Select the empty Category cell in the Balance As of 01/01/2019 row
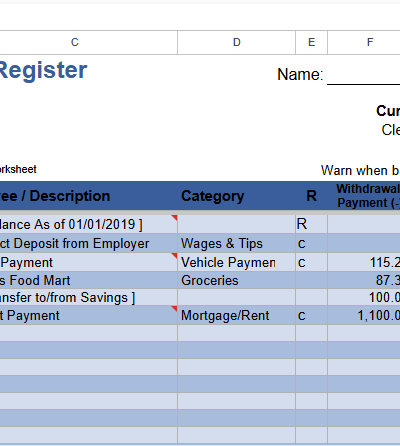The height and width of the screenshot is (446, 400). [236, 224]
